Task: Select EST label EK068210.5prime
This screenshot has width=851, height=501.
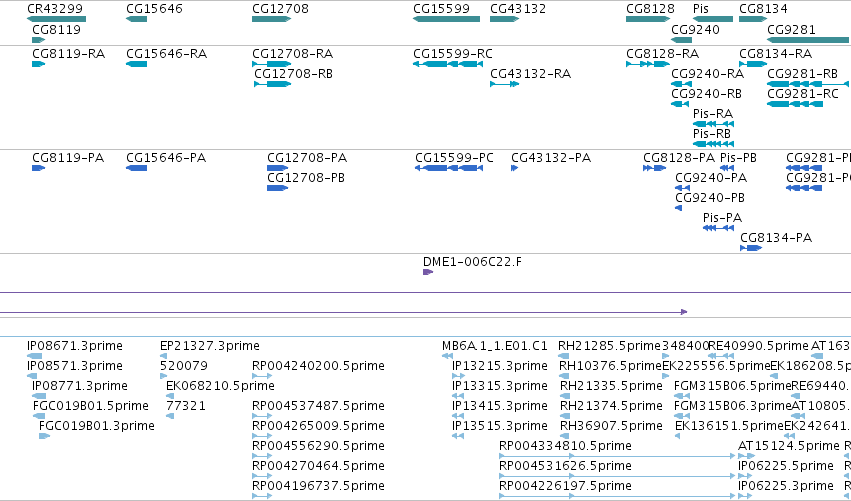Action: pyautogui.click(x=220, y=386)
